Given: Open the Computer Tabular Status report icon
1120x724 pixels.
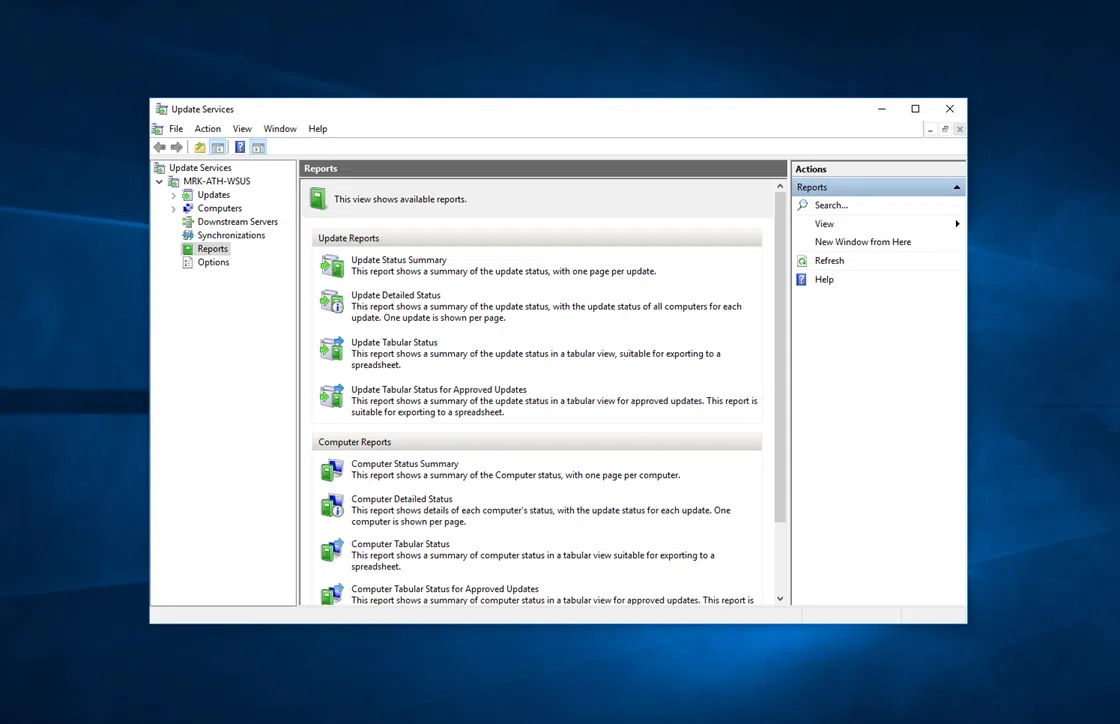Looking at the screenshot, I should (331, 550).
